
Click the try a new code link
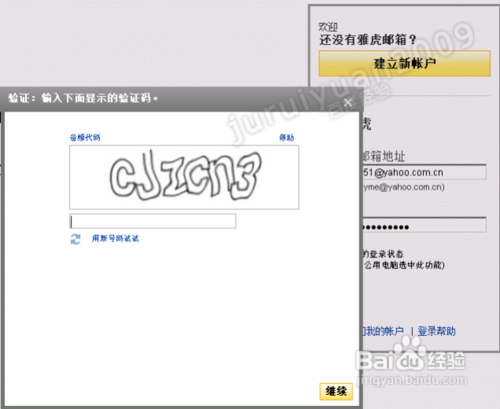click(115, 238)
